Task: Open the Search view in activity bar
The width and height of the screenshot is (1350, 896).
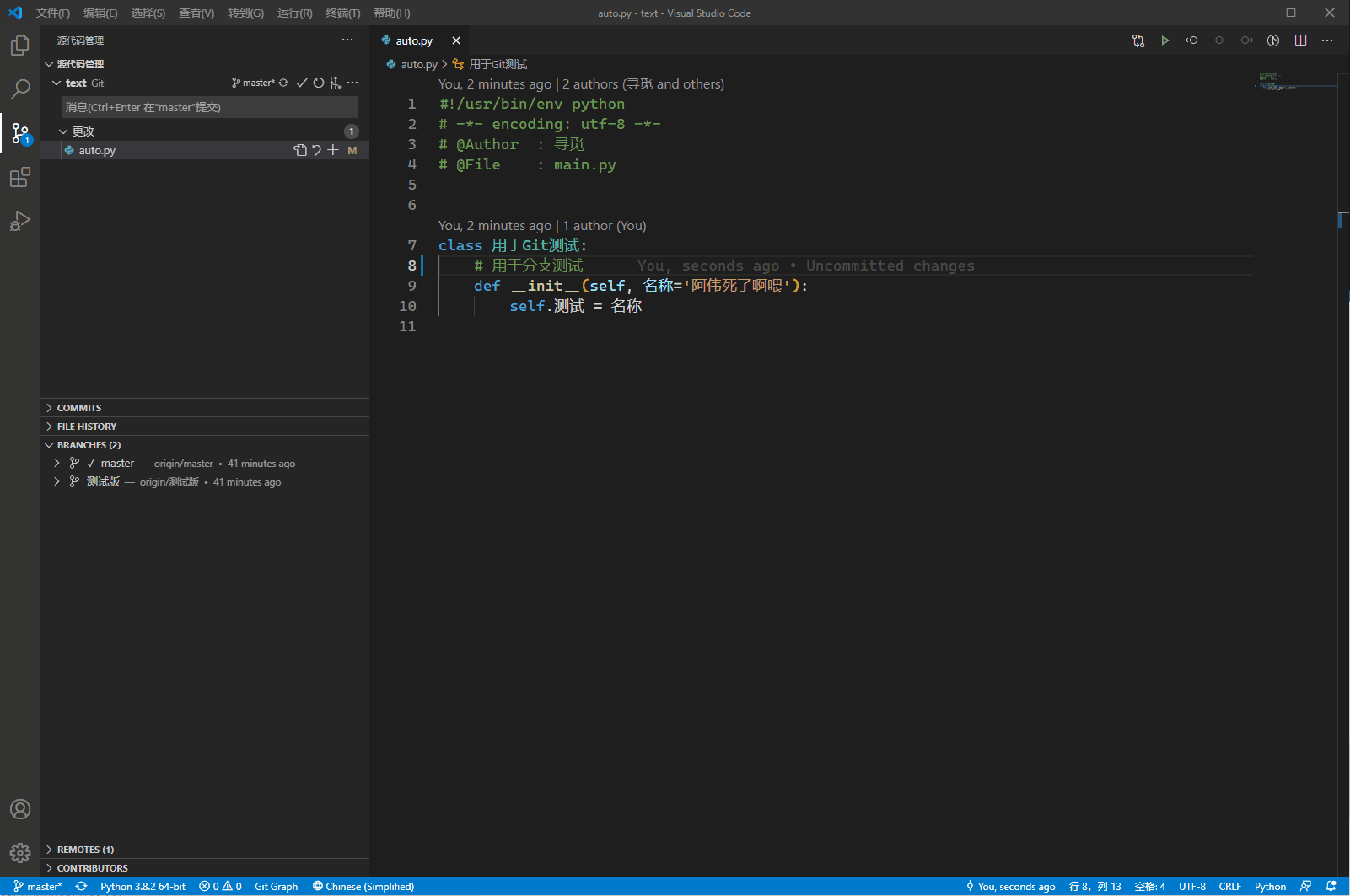Action: pos(20,89)
